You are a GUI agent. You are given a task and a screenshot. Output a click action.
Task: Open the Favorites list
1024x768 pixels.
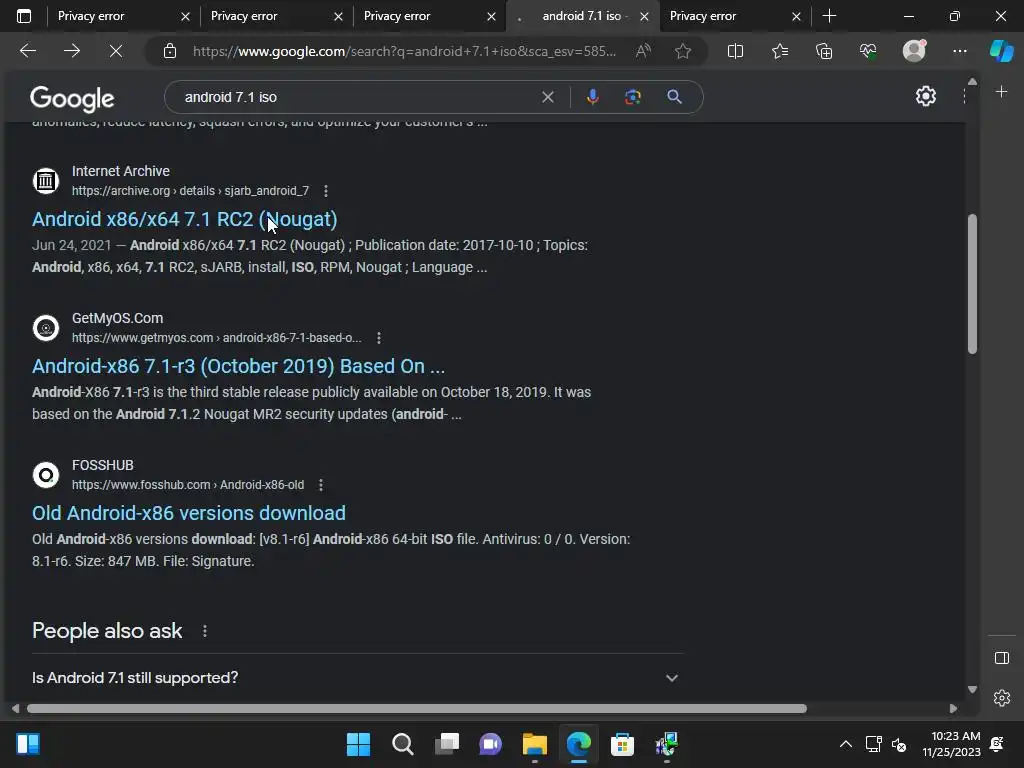[780, 51]
